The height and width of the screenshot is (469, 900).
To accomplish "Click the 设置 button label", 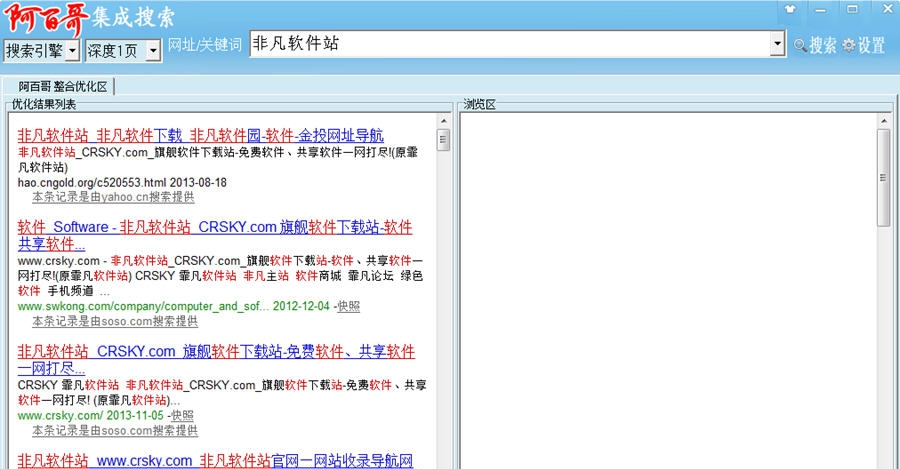I will (871, 45).
